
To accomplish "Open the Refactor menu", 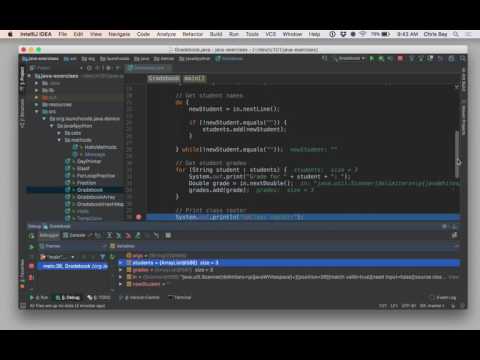I will tap(192, 34).
